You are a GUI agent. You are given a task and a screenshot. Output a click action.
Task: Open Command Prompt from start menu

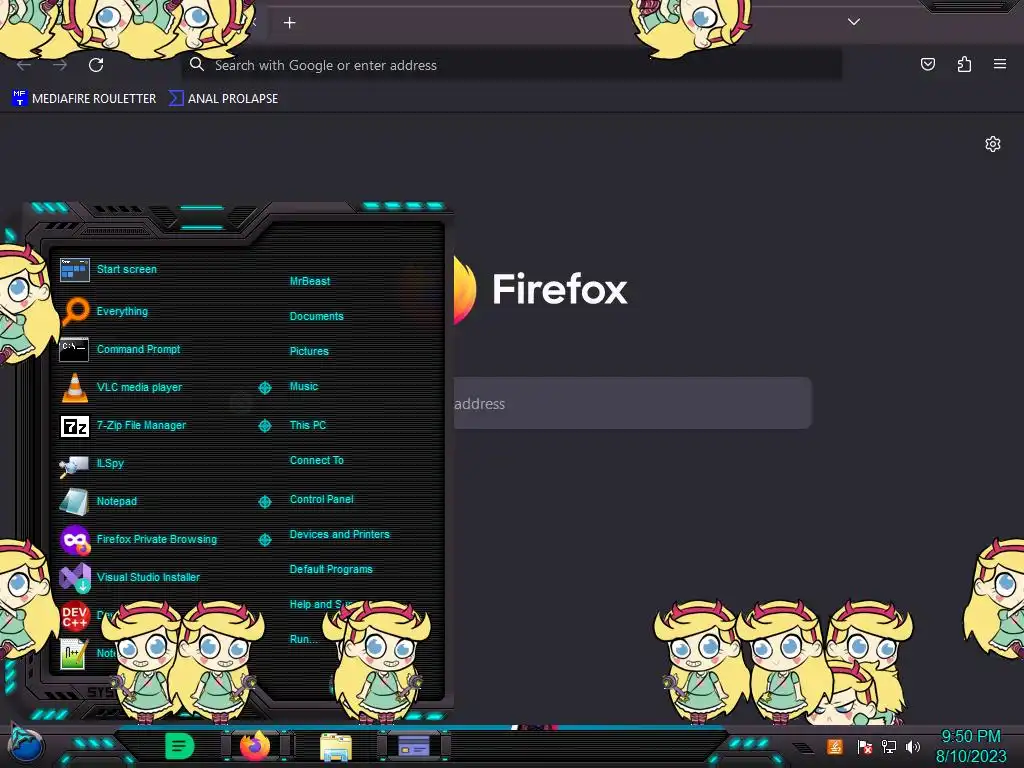[x=74, y=349]
